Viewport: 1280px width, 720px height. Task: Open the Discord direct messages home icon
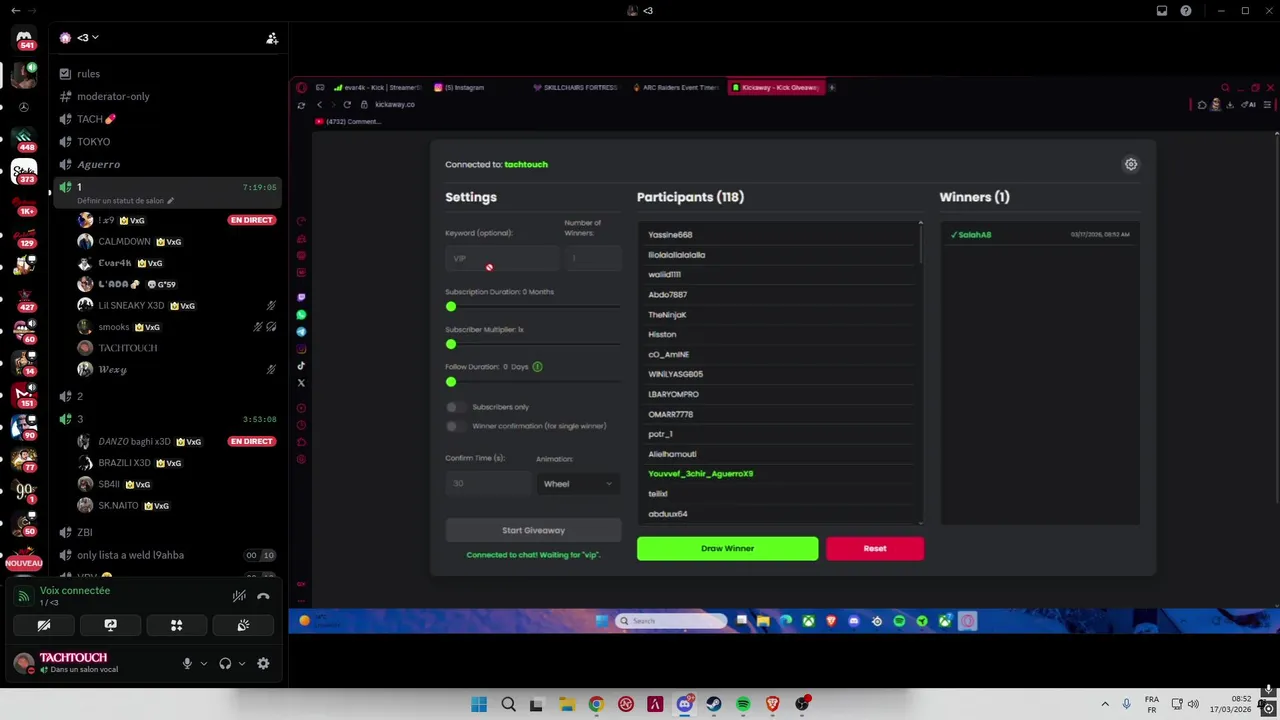(24, 40)
